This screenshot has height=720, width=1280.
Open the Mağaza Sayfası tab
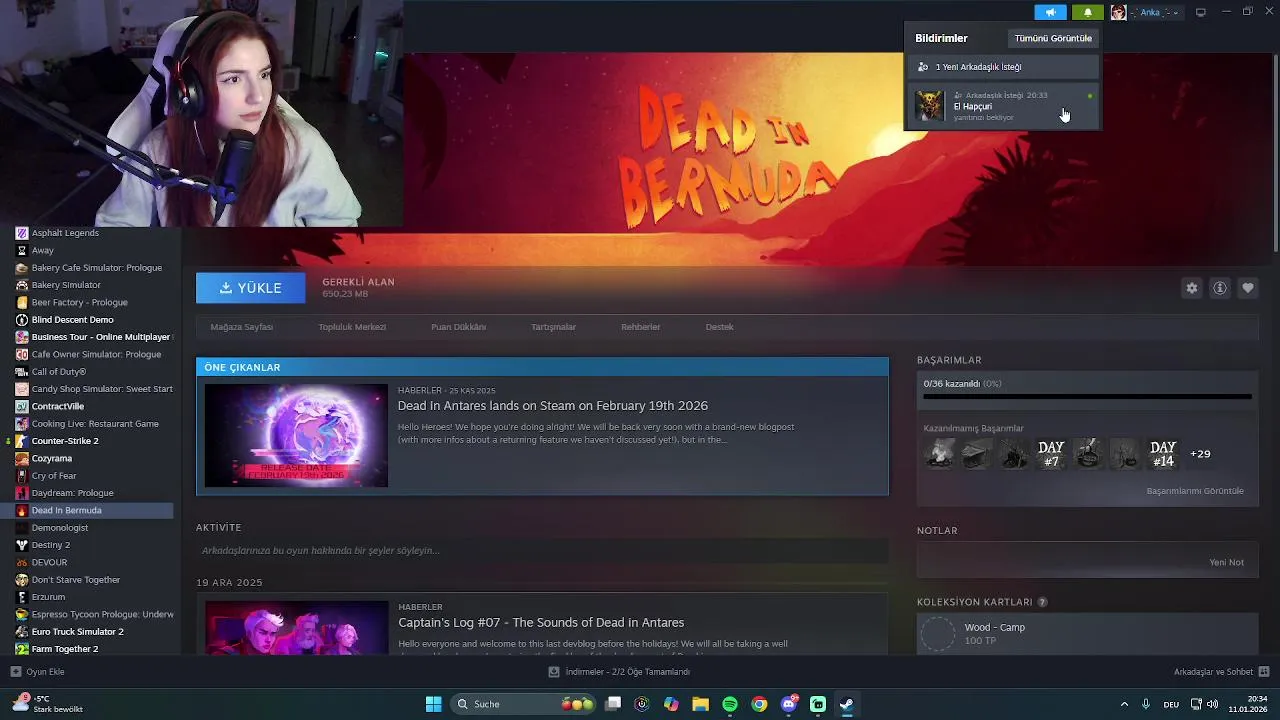[241, 327]
